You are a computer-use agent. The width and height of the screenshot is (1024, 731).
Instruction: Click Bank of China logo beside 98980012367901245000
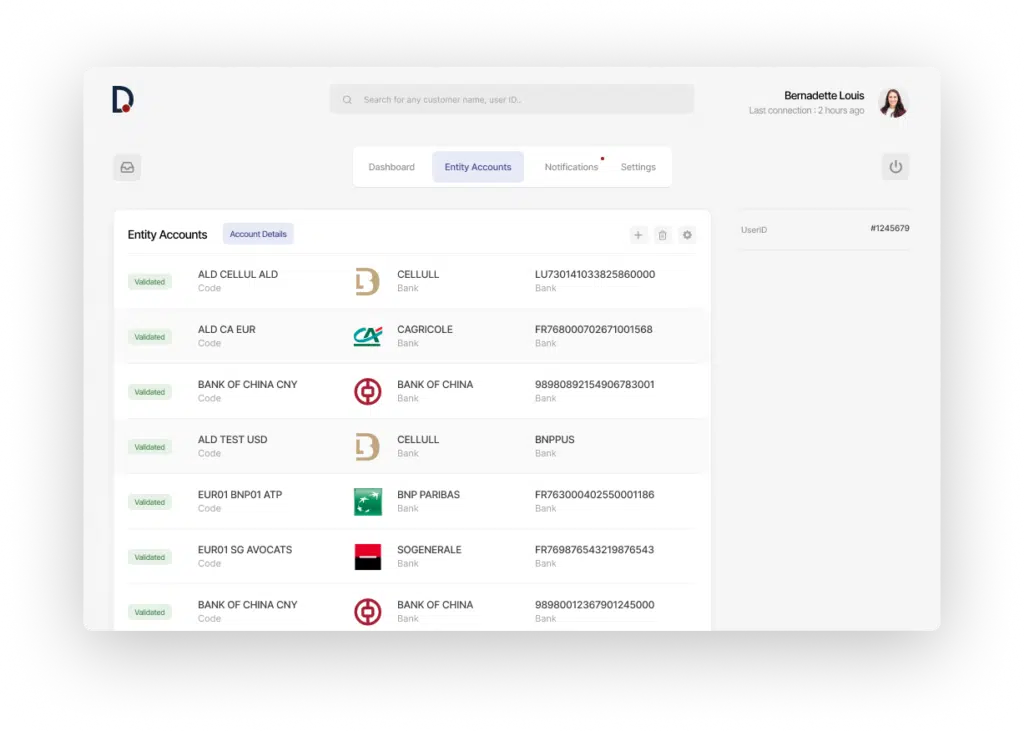point(367,612)
